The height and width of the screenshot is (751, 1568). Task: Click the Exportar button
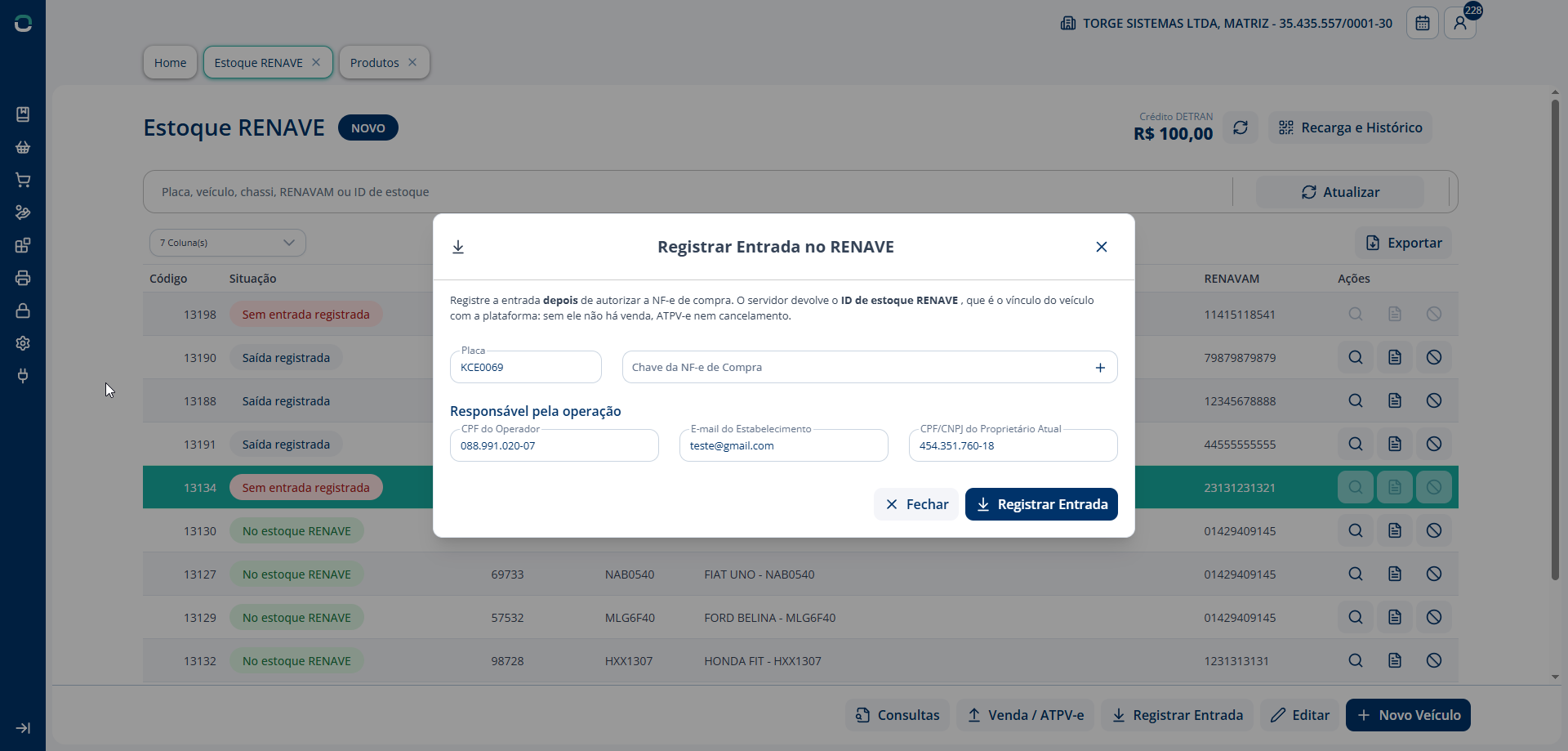pyautogui.click(x=1403, y=243)
